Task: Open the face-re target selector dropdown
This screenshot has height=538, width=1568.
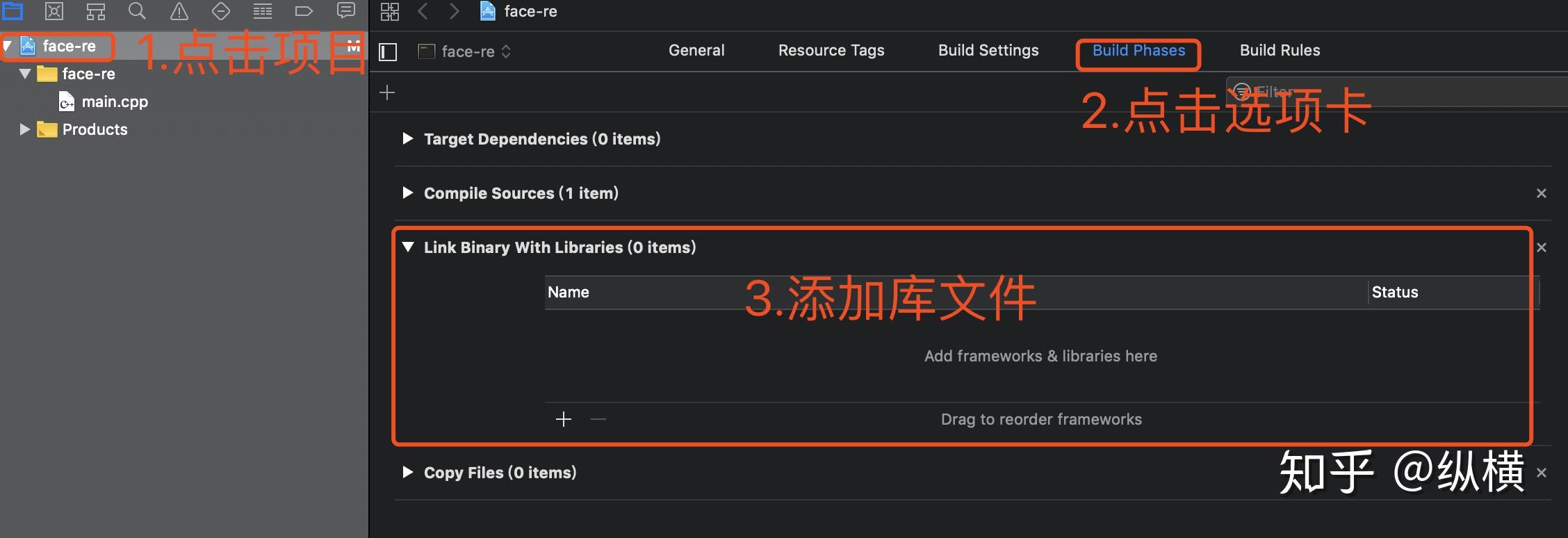Action: click(x=507, y=51)
